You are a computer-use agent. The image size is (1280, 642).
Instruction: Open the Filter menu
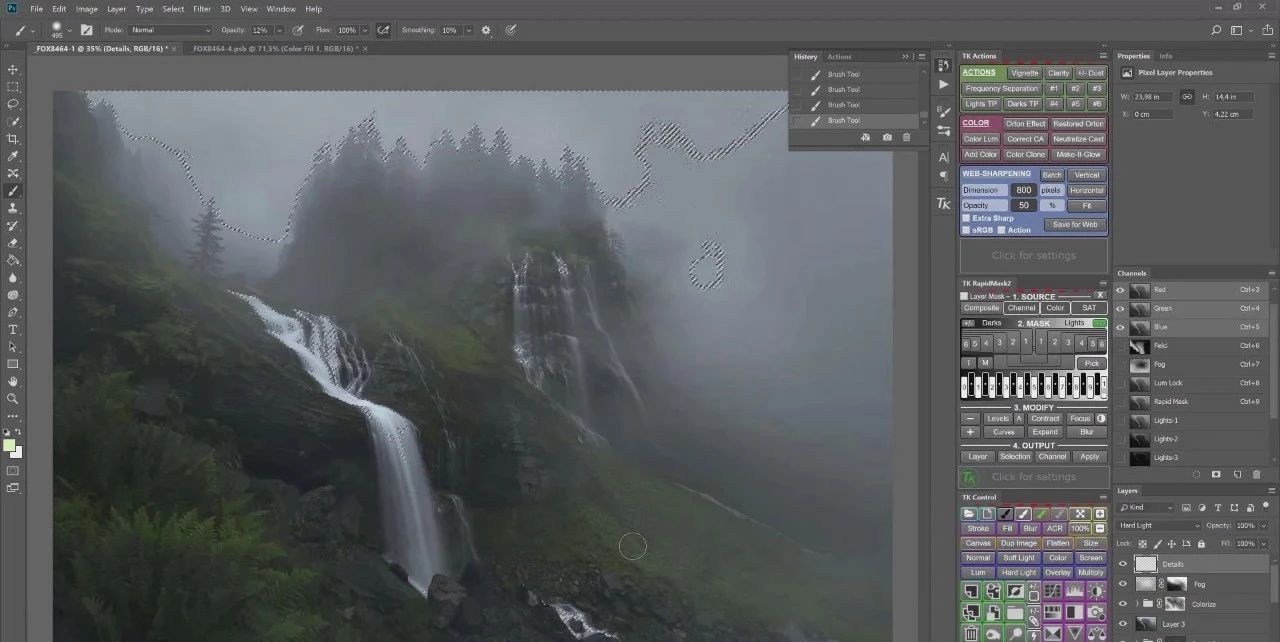point(202,9)
